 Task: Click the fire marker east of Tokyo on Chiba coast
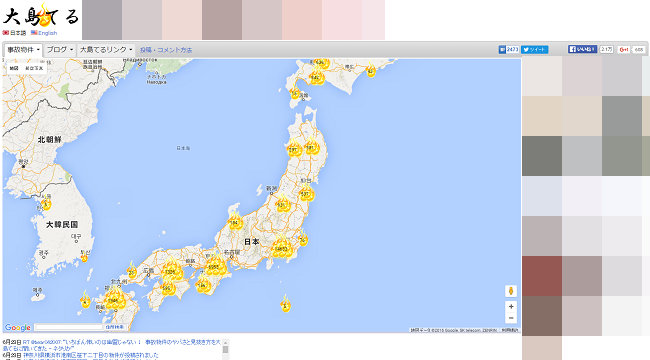(x=303, y=238)
